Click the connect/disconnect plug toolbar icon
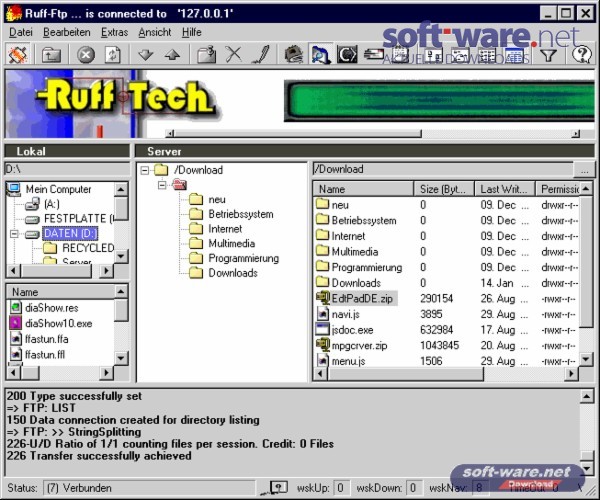This screenshot has height=500, width=600. pos(18,55)
